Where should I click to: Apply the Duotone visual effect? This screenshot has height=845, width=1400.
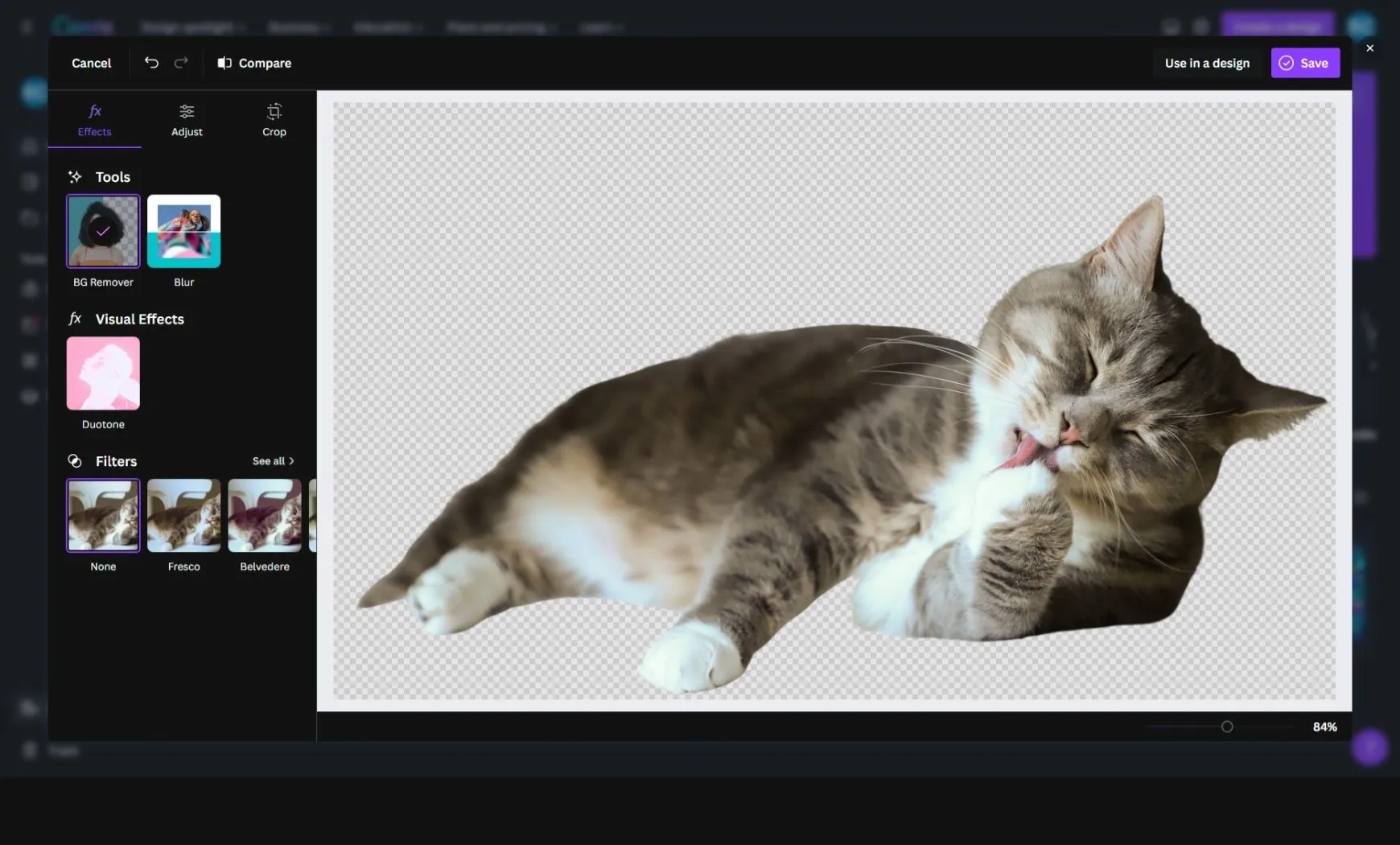pyautogui.click(x=102, y=373)
